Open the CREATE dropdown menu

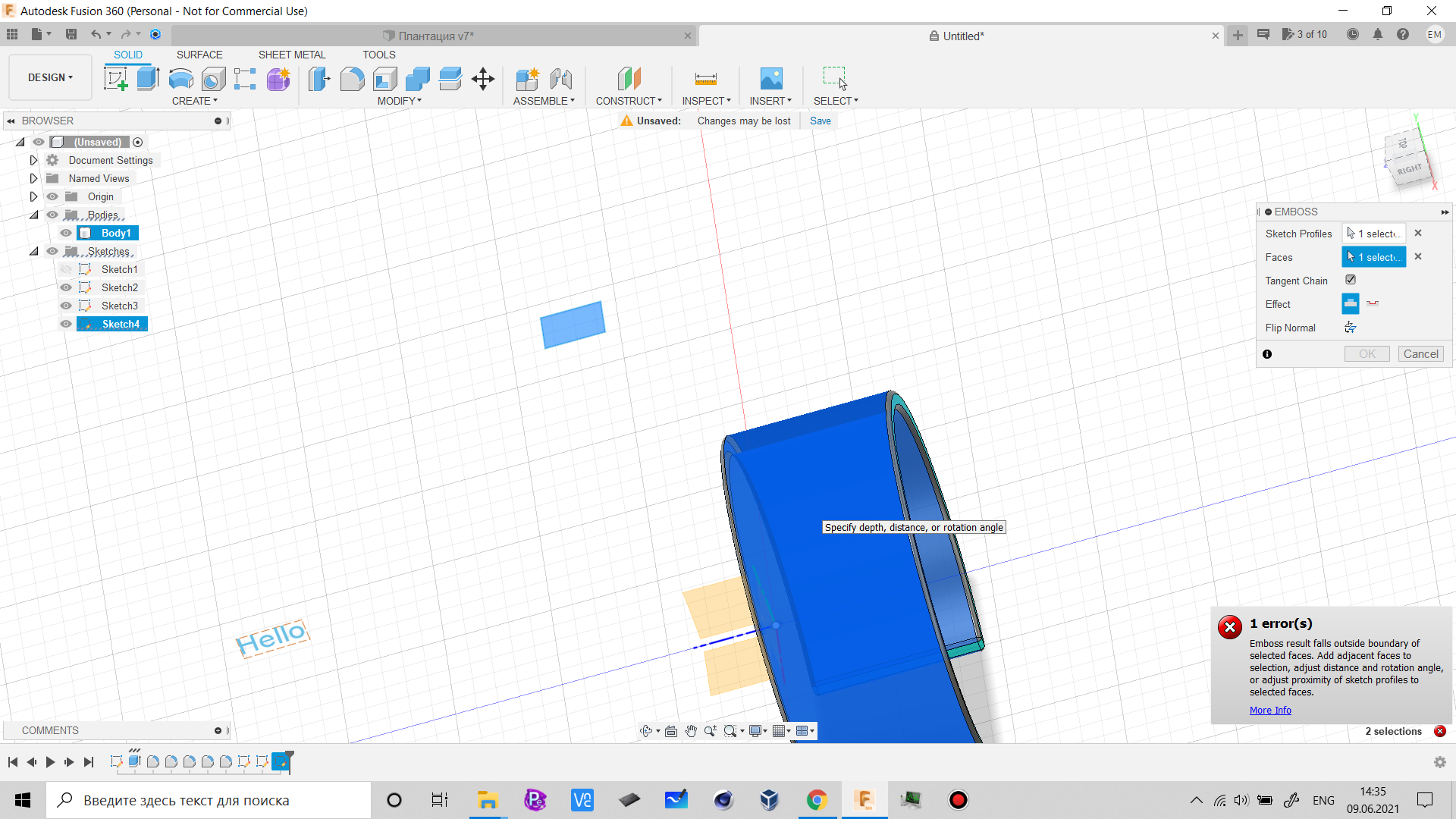click(x=194, y=101)
